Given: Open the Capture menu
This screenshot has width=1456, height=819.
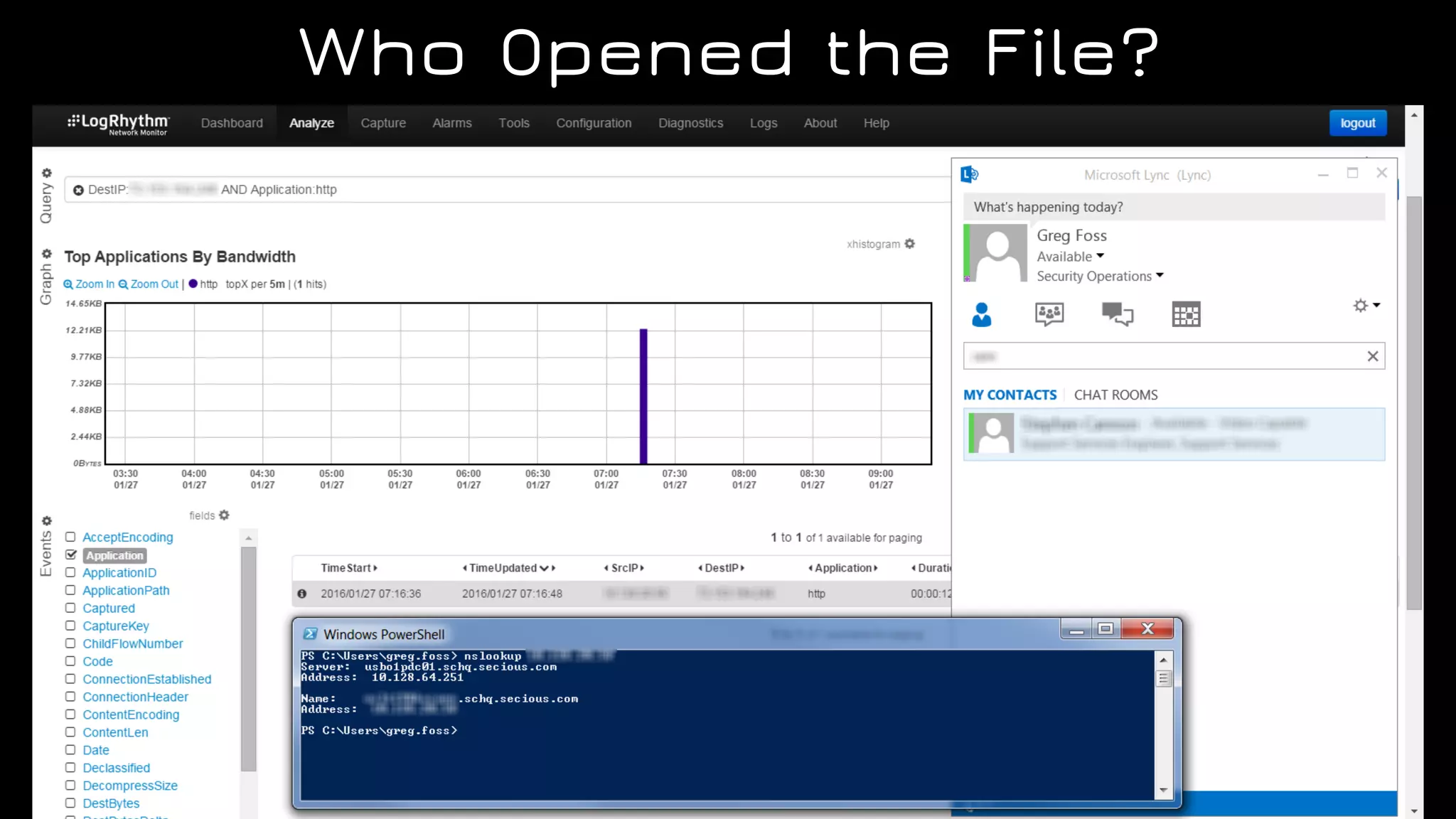Looking at the screenshot, I should pos(383,123).
